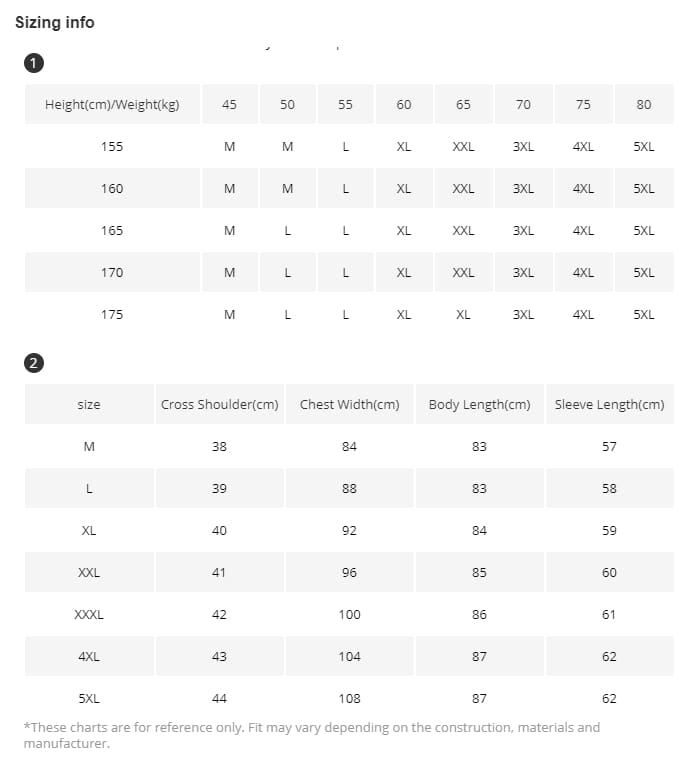
Task: Select the Cross Shoulder(cm) column header
Action: (x=220, y=405)
